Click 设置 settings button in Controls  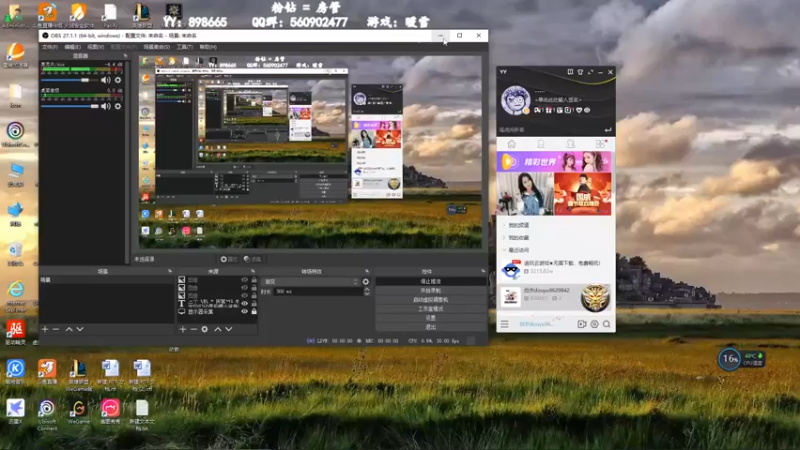pos(431,318)
